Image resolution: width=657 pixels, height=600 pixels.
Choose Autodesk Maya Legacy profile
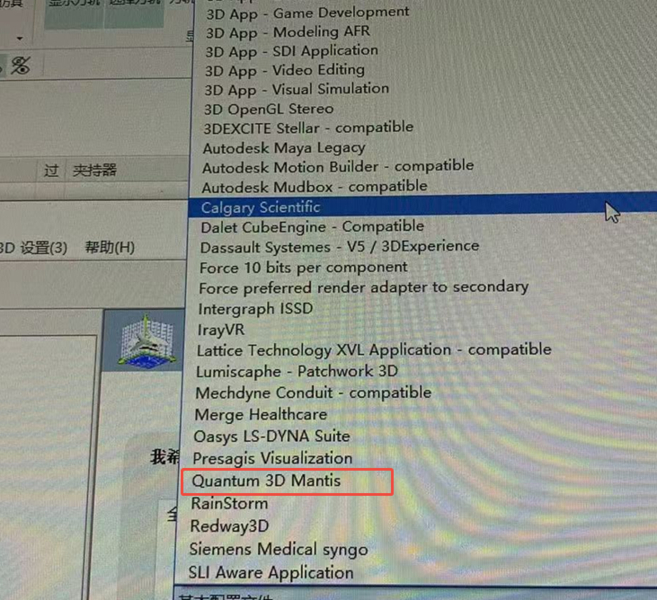[284, 148]
